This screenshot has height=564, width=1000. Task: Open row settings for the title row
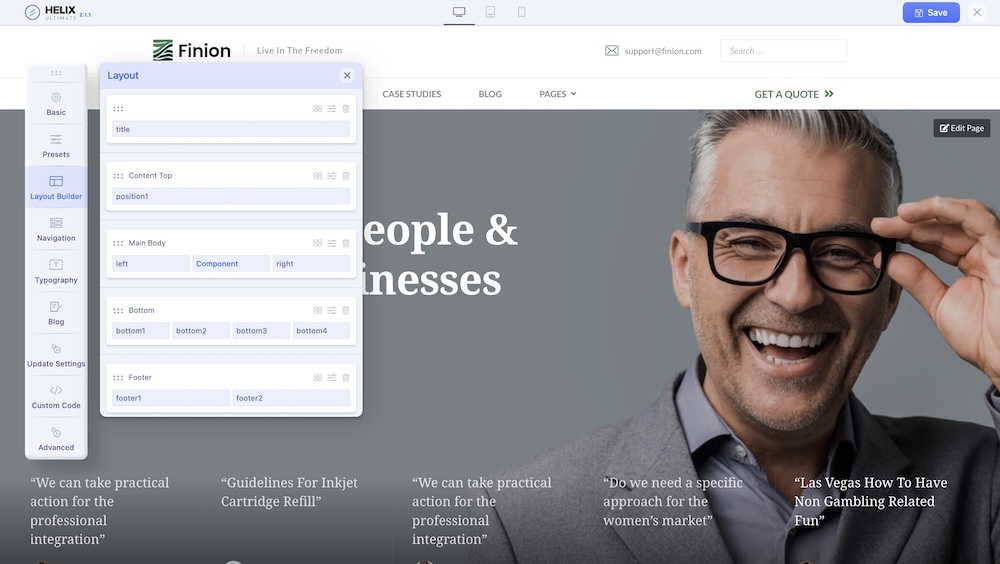tap(332, 109)
